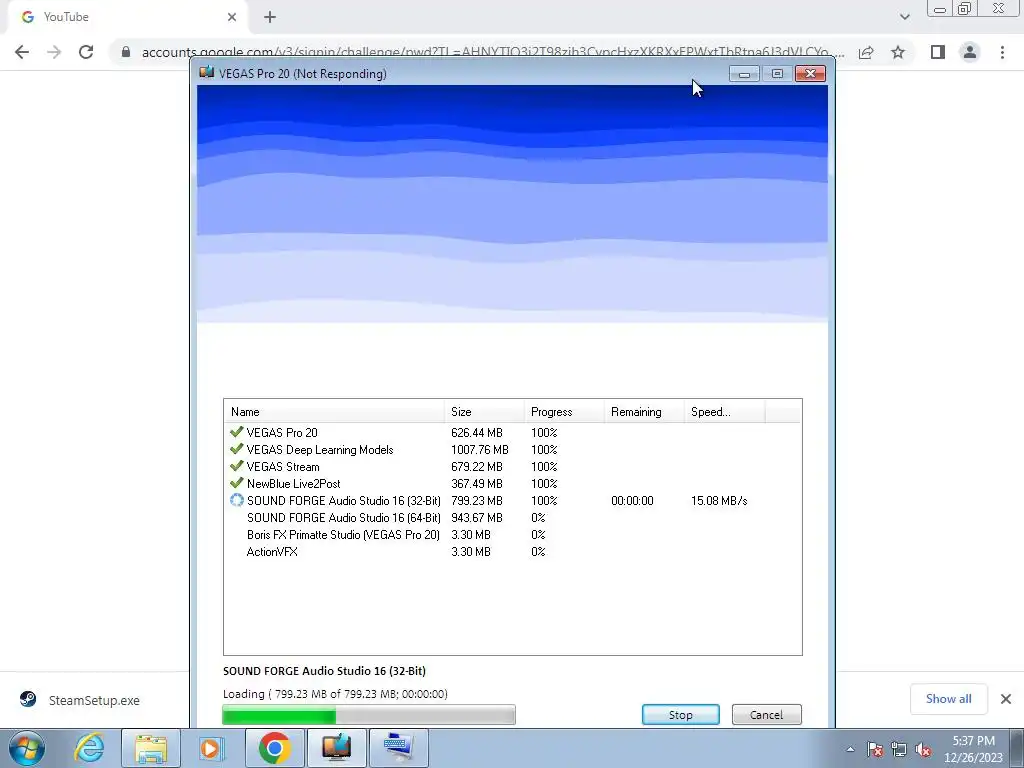Close the Chrome downloads bar
The height and width of the screenshot is (768, 1024).
(1006, 699)
